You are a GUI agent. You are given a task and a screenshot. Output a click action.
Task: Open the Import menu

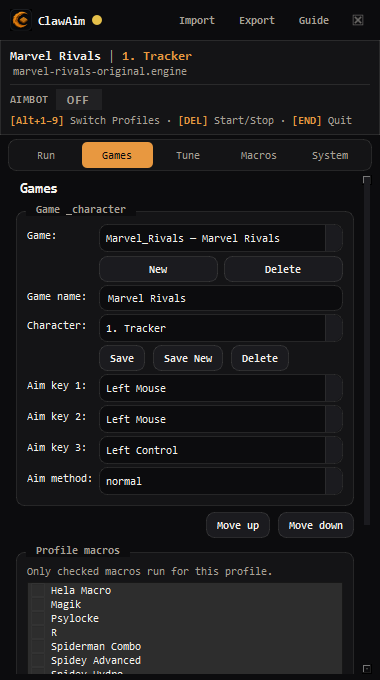(x=197, y=20)
